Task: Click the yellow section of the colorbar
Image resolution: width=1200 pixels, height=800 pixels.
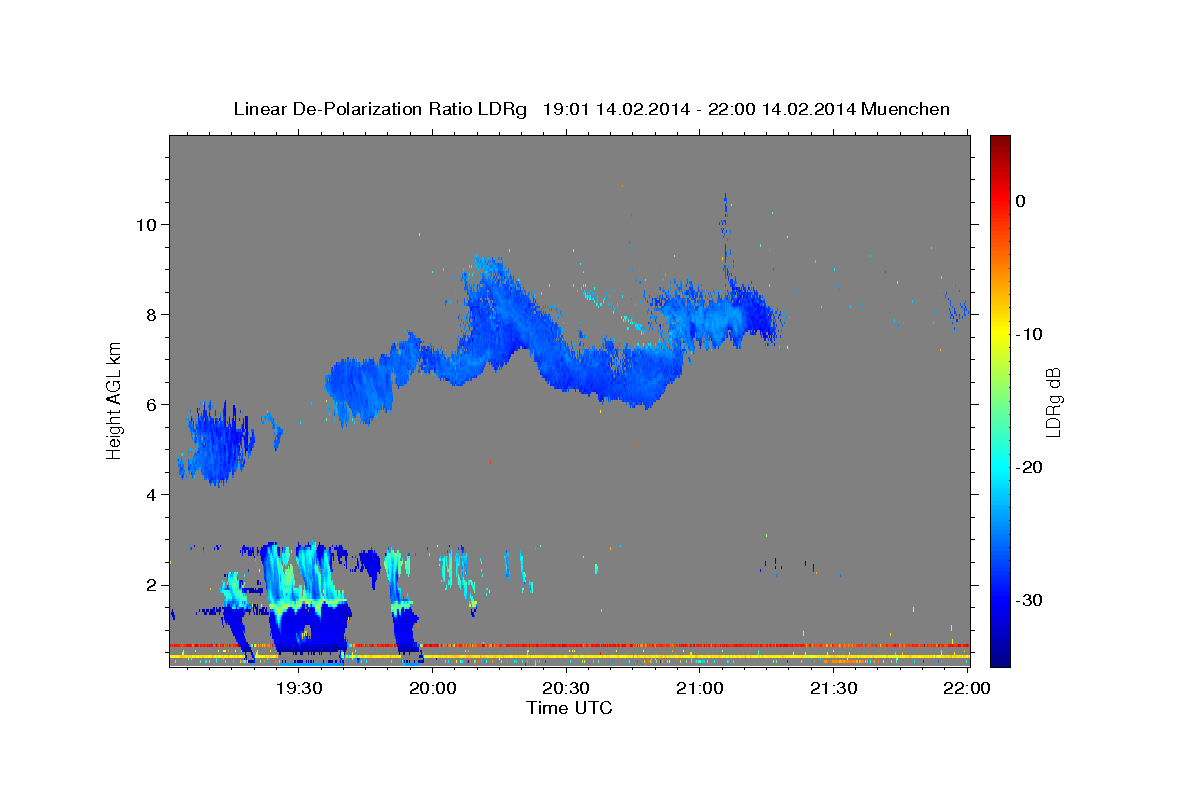Action: [1000, 334]
